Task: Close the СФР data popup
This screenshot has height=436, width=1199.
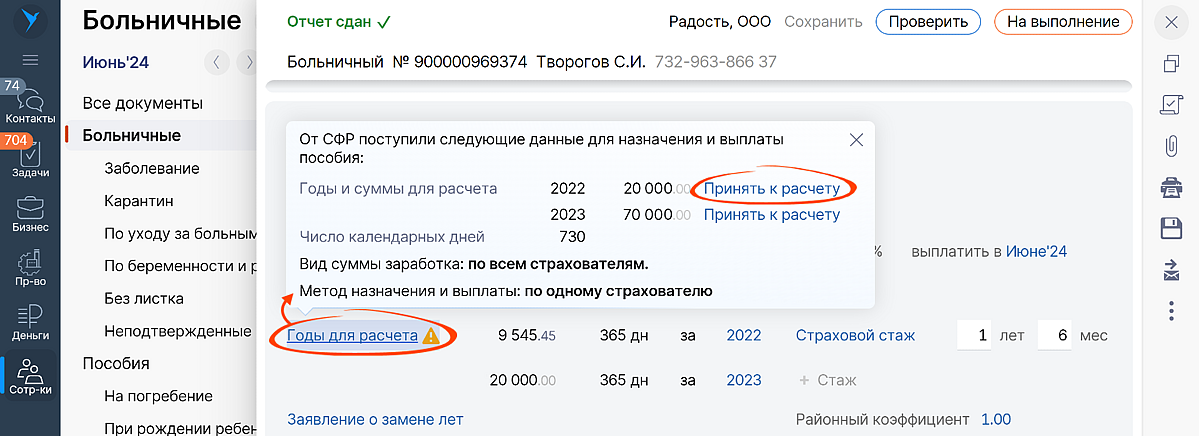Action: point(856,140)
